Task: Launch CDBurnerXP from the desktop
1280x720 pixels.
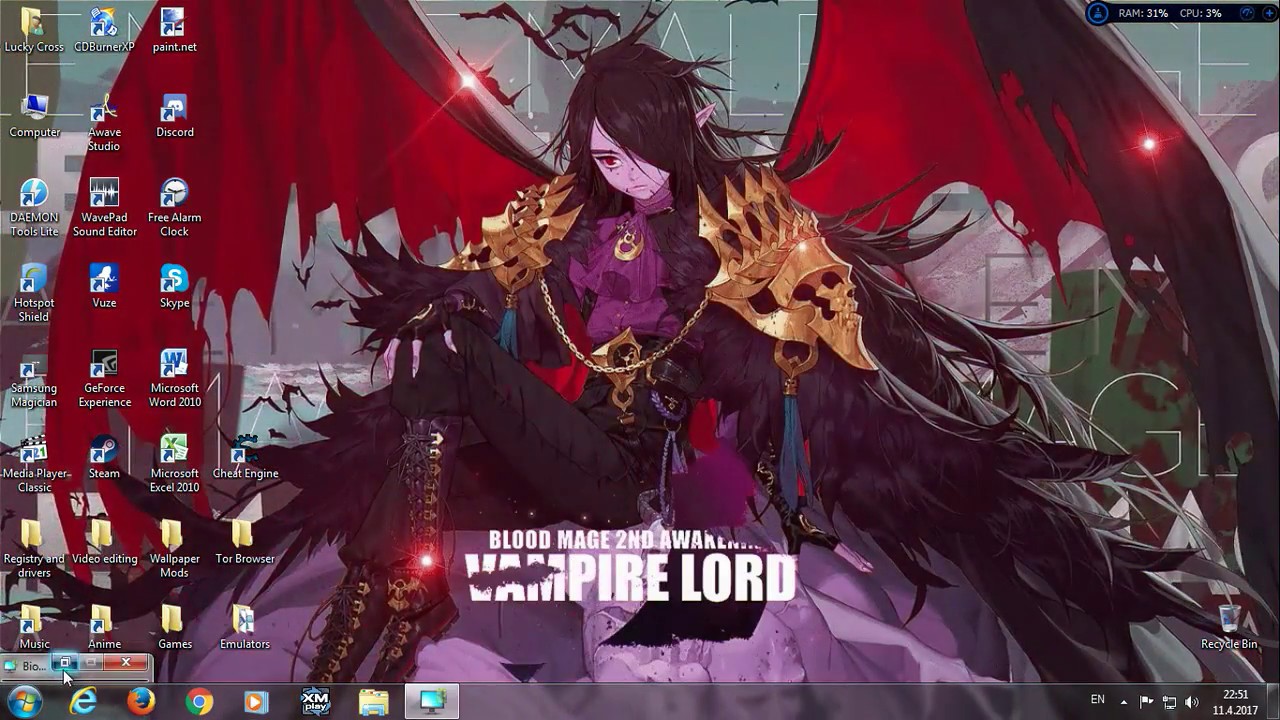Action: point(104,30)
